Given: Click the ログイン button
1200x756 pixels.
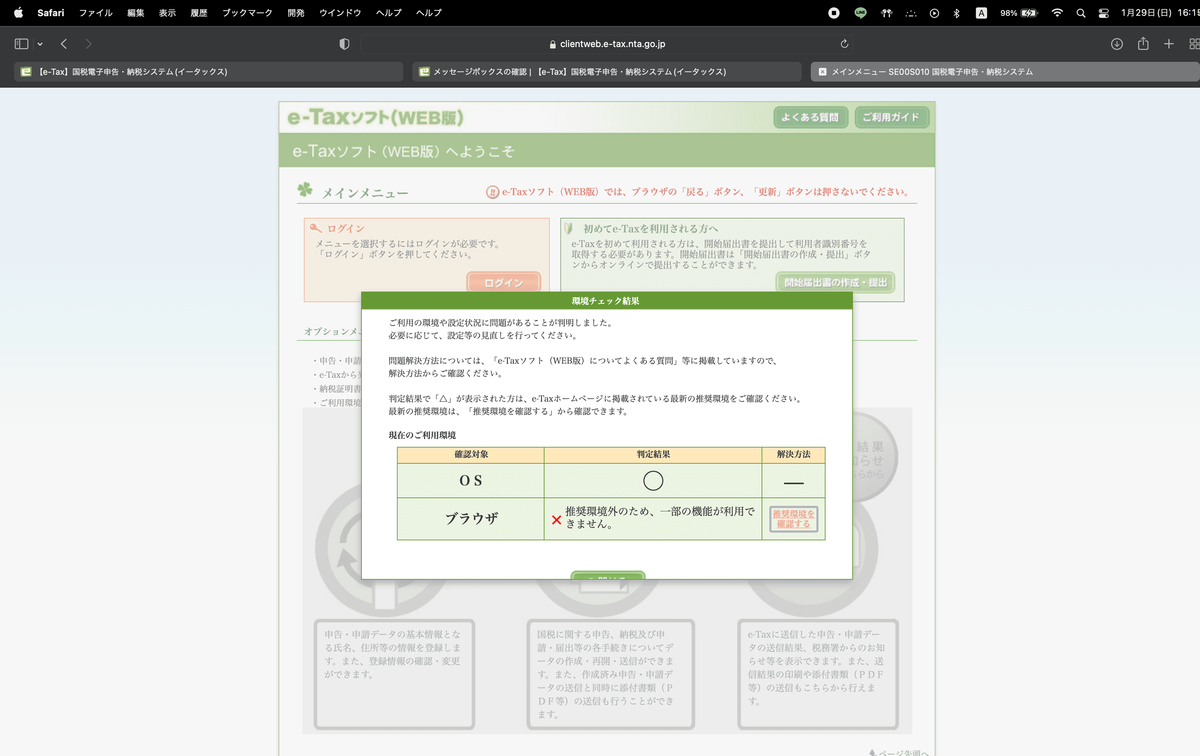Looking at the screenshot, I should pos(504,283).
